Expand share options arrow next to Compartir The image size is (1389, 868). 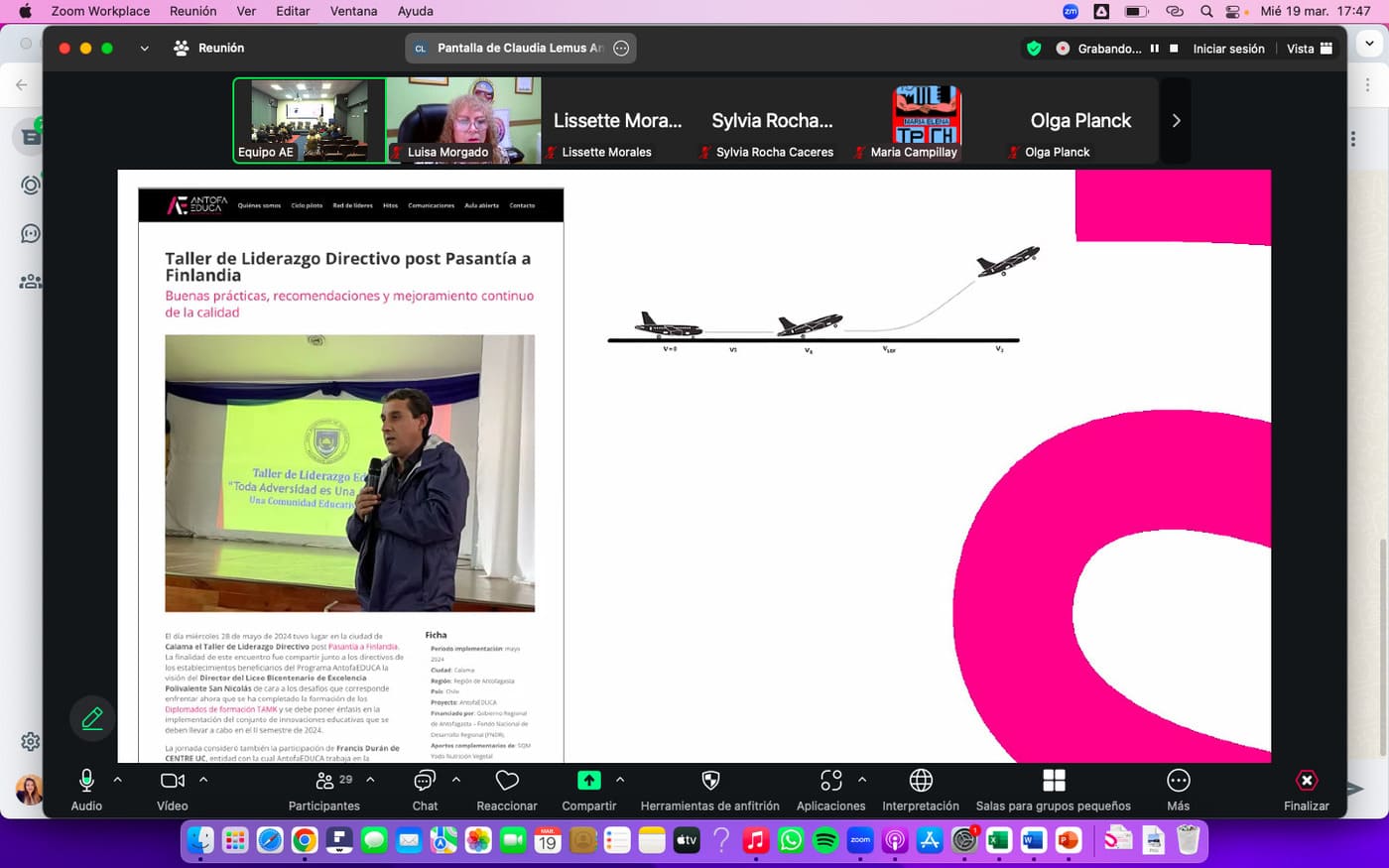tap(620, 780)
